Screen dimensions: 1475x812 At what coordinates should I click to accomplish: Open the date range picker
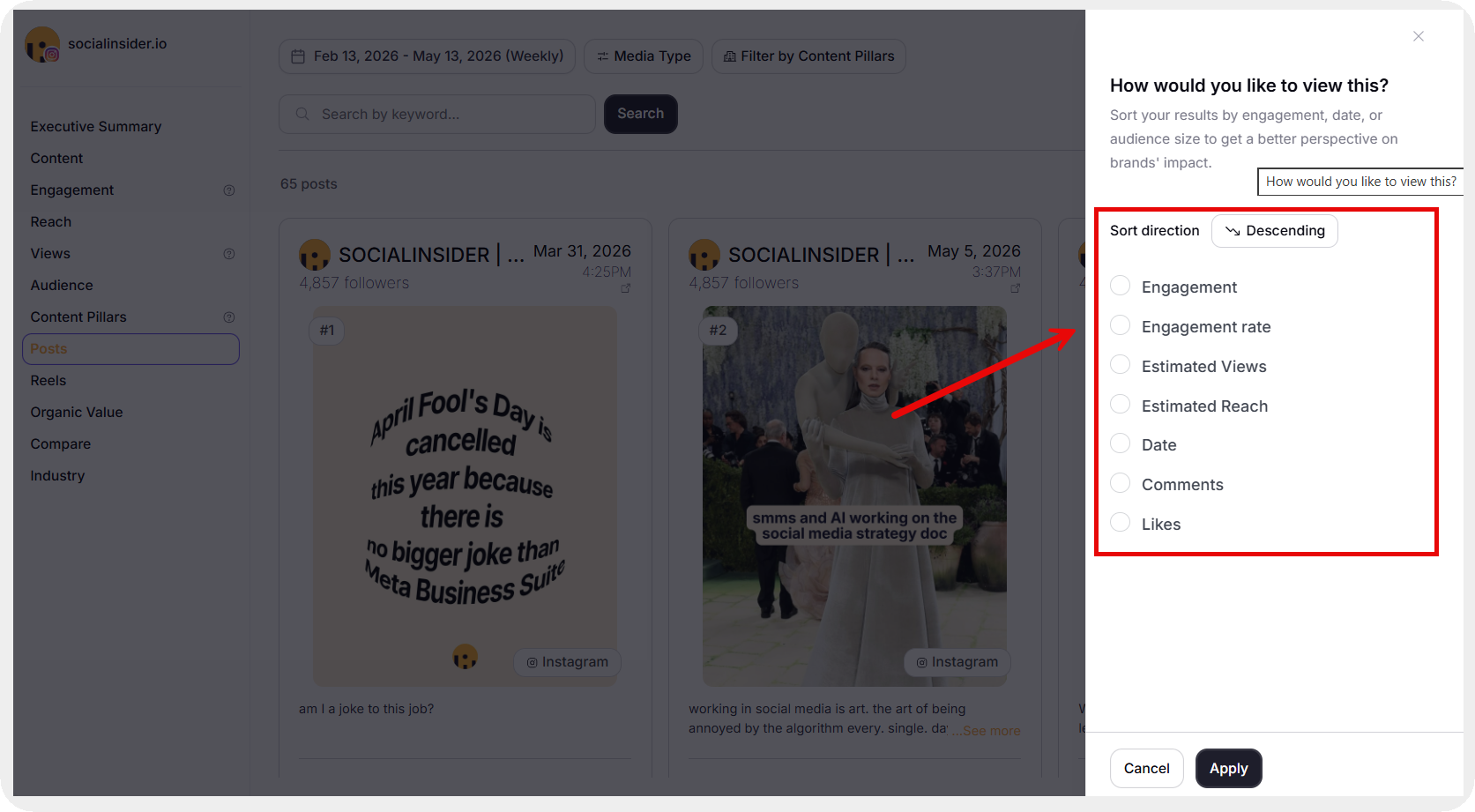[428, 56]
